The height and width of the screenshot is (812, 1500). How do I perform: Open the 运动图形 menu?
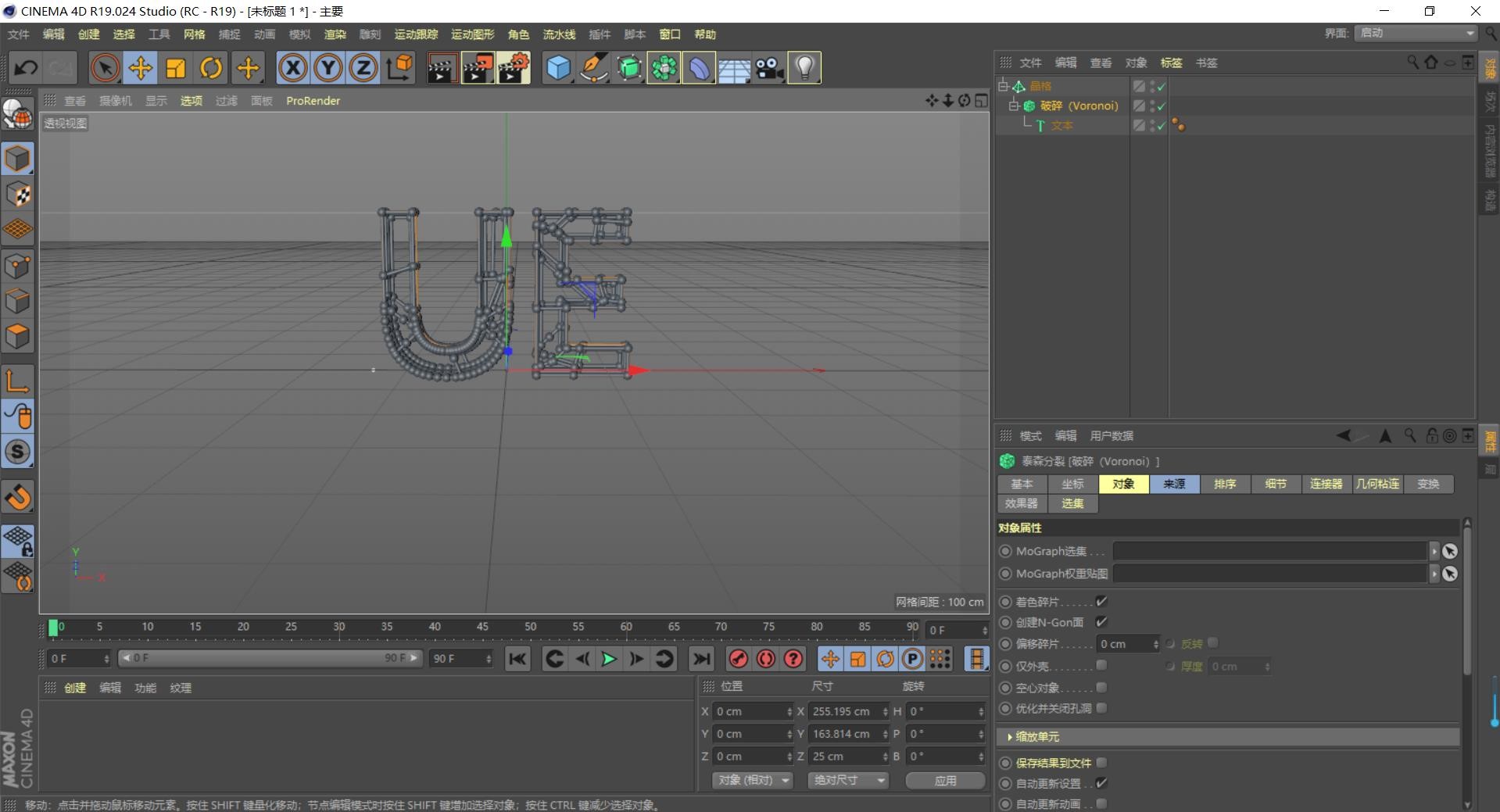click(473, 34)
